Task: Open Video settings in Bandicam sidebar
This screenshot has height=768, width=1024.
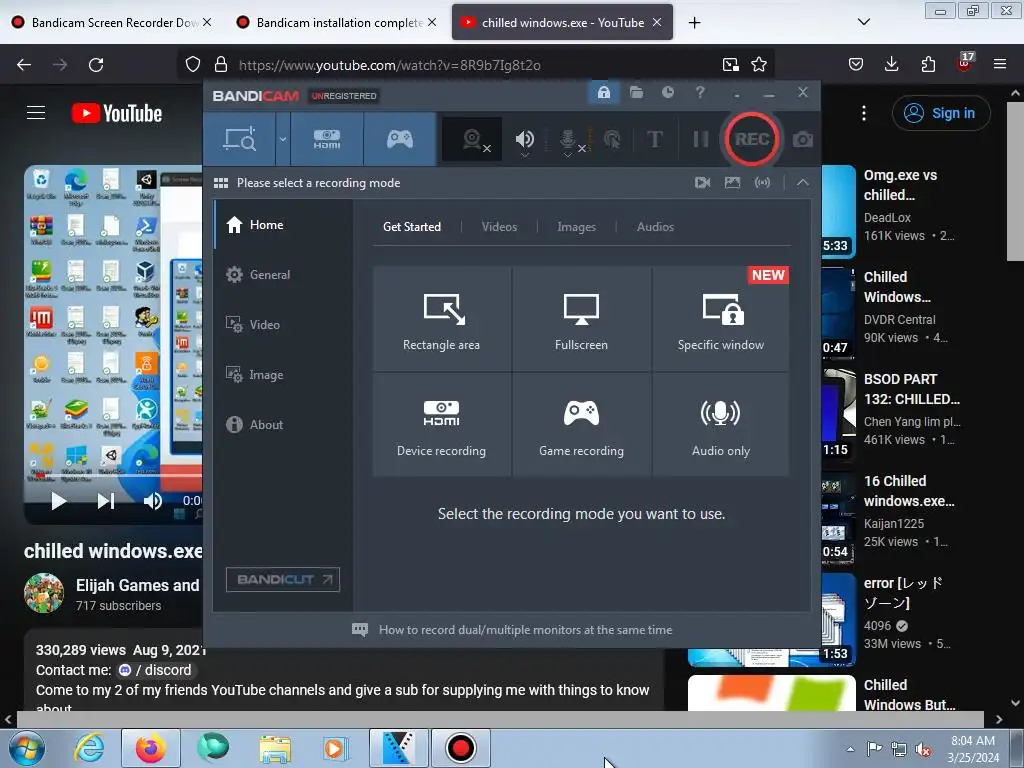Action: point(283,325)
